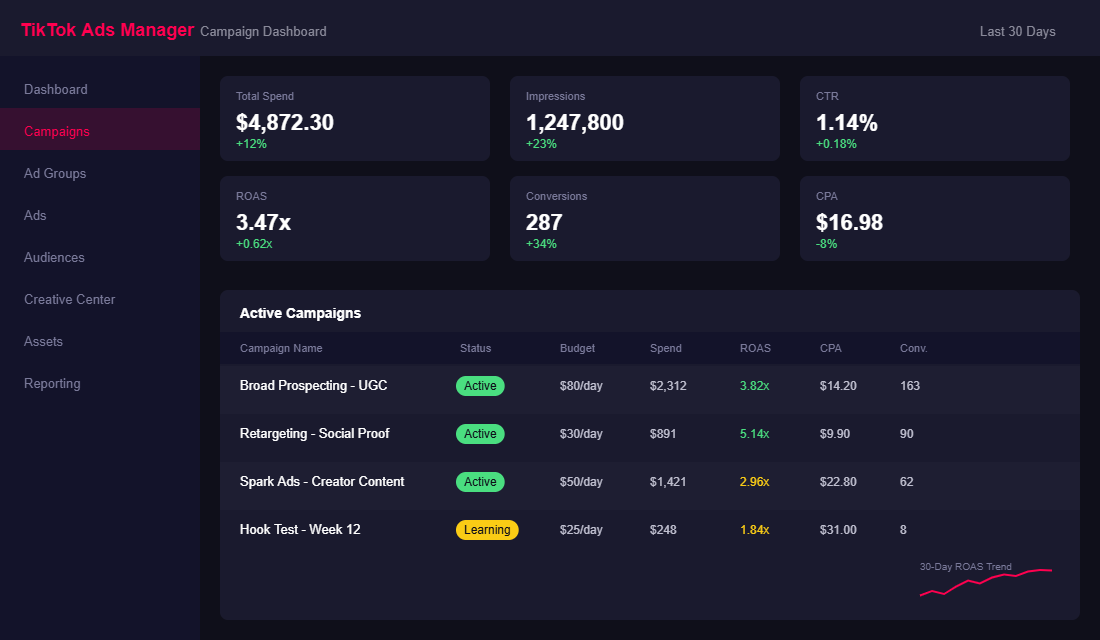Open the Spark Ads - Creator Content campaign

point(321,481)
